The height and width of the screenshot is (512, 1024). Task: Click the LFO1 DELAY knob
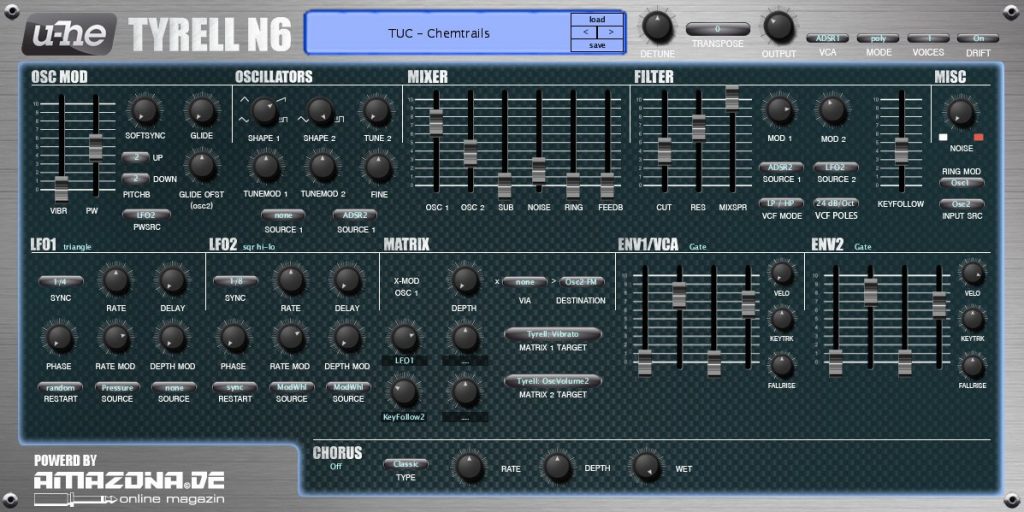coord(172,281)
